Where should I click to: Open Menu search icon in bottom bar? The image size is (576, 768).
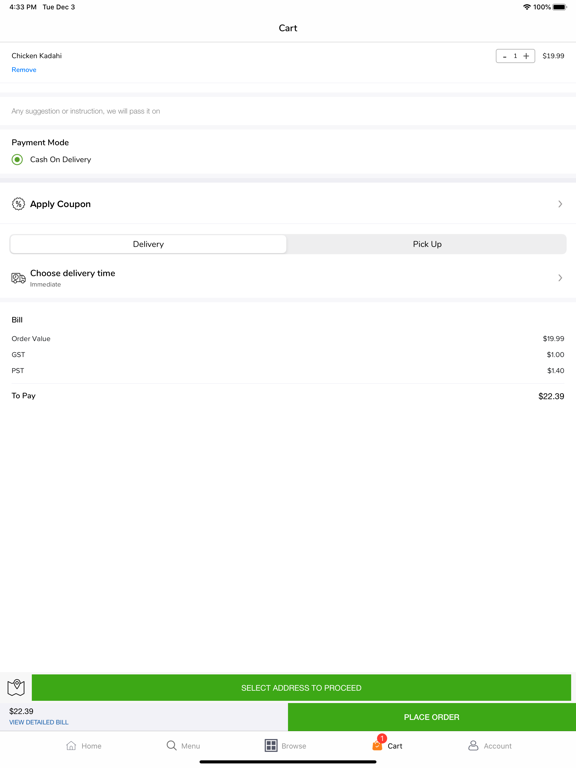tap(171, 745)
